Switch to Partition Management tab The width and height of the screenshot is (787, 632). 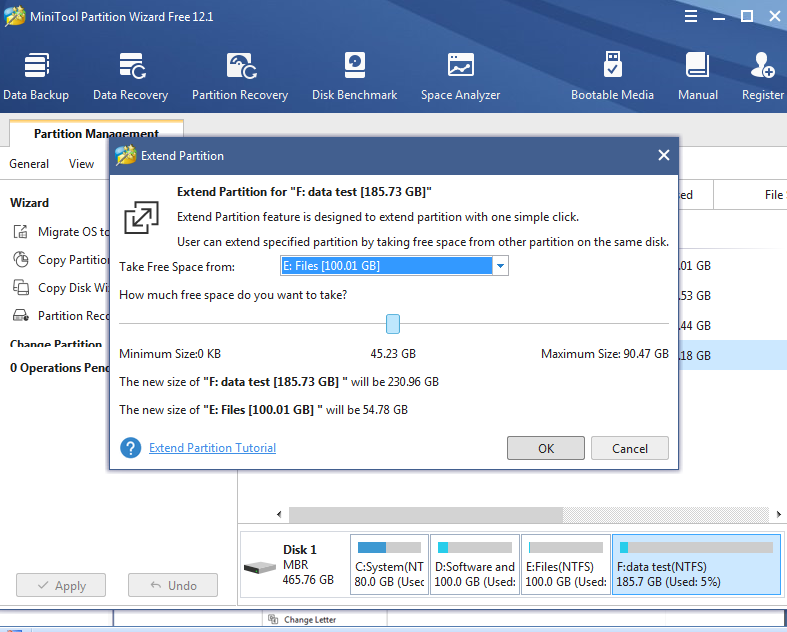click(96, 133)
